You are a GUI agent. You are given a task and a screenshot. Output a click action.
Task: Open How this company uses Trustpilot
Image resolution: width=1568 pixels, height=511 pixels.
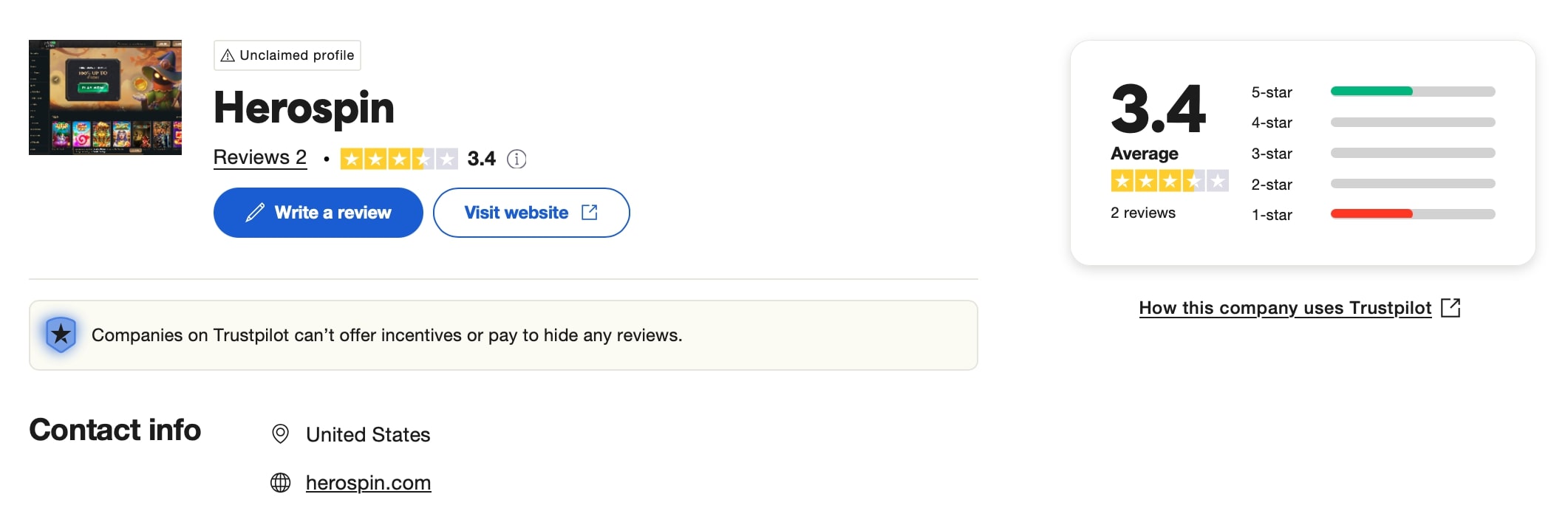(x=1285, y=308)
